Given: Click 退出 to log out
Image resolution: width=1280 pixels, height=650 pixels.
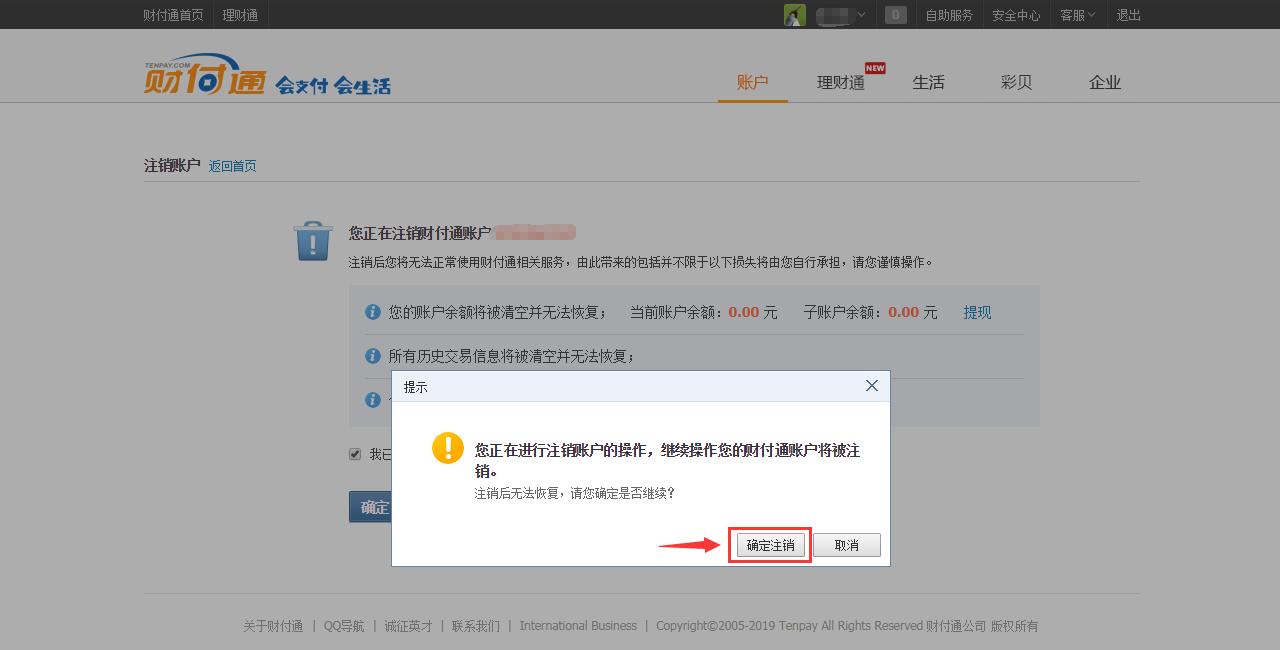Looking at the screenshot, I should click(1128, 14).
